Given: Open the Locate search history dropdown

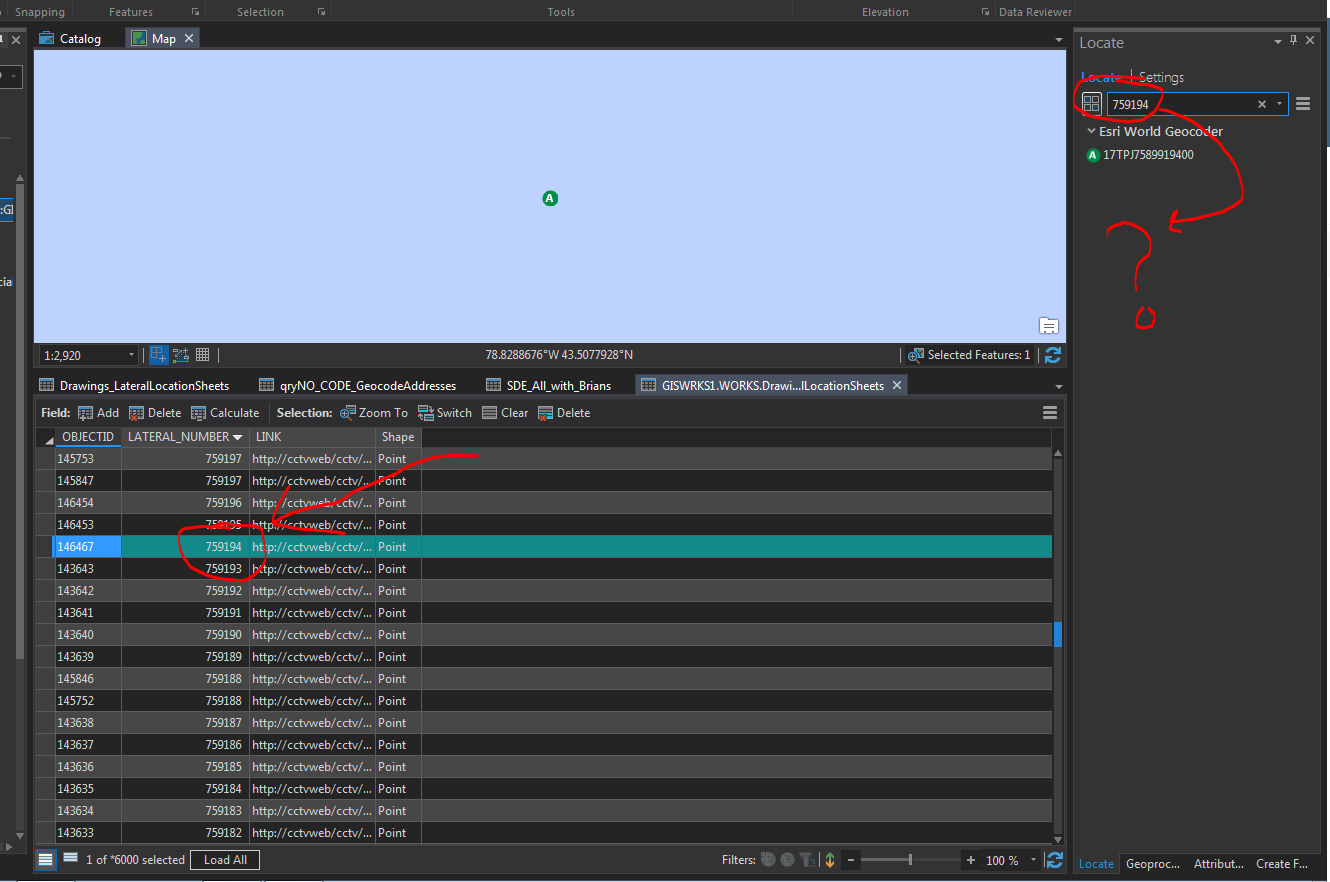Looking at the screenshot, I should 1279,104.
